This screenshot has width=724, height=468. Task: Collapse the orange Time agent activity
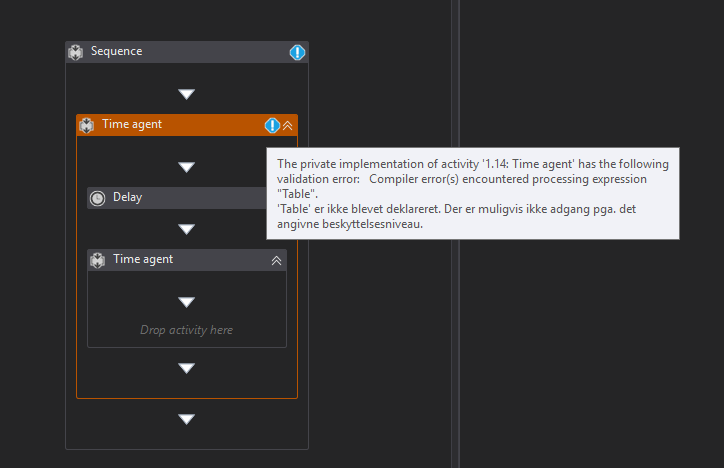click(x=288, y=125)
